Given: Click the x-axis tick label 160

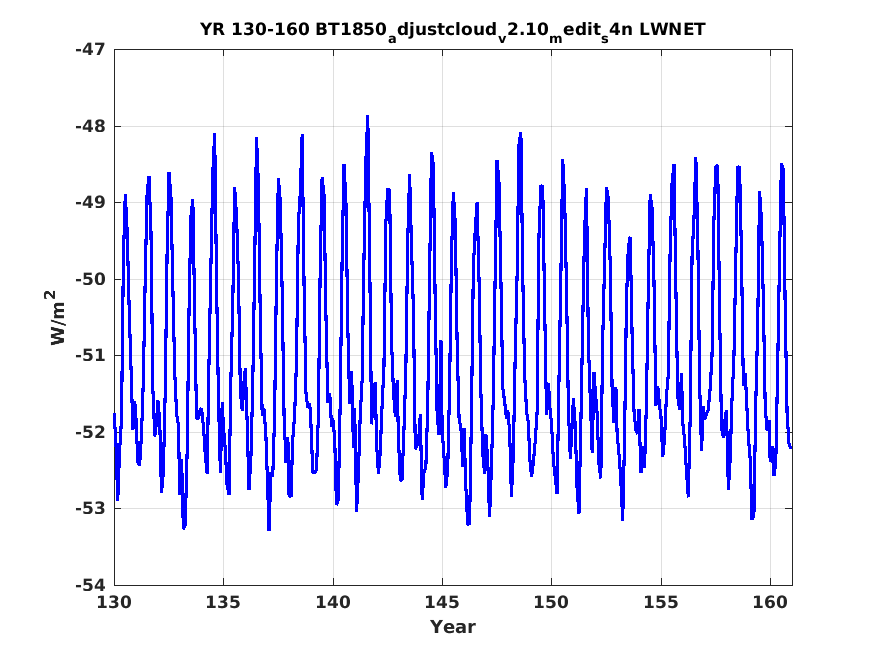Looking at the screenshot, I should (x=770, y=603).
